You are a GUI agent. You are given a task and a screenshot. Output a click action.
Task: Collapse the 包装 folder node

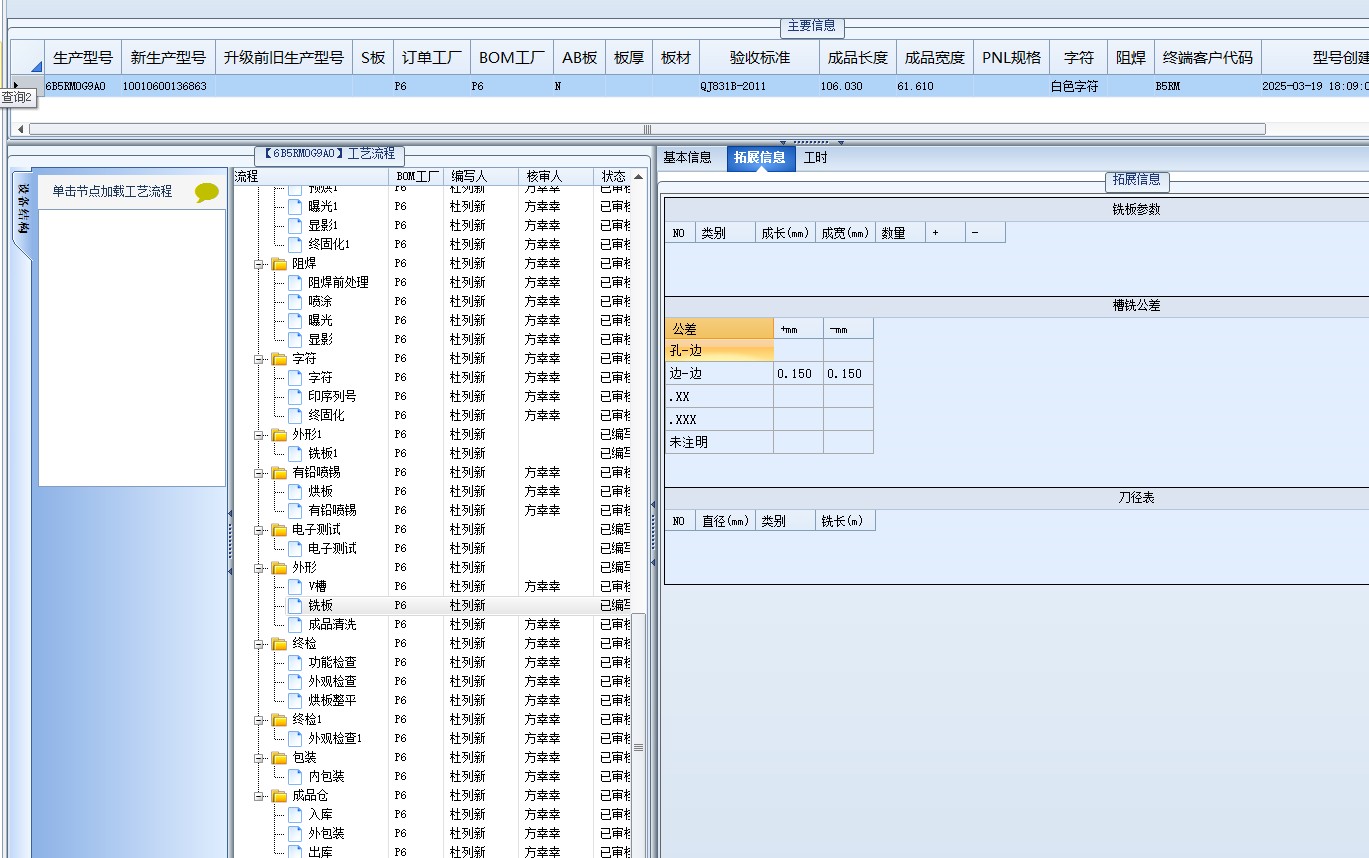pos(259,758)
